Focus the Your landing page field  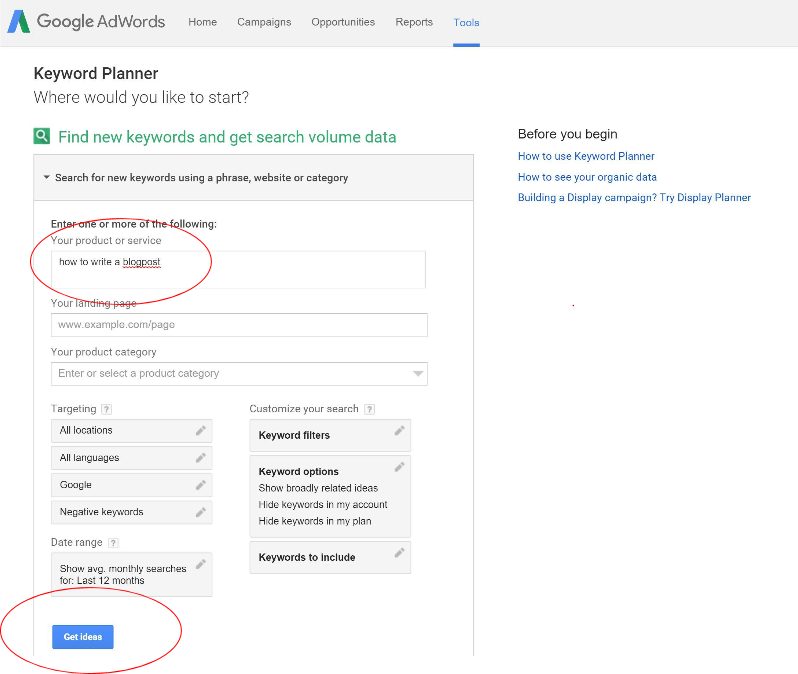tap(239, 325)
